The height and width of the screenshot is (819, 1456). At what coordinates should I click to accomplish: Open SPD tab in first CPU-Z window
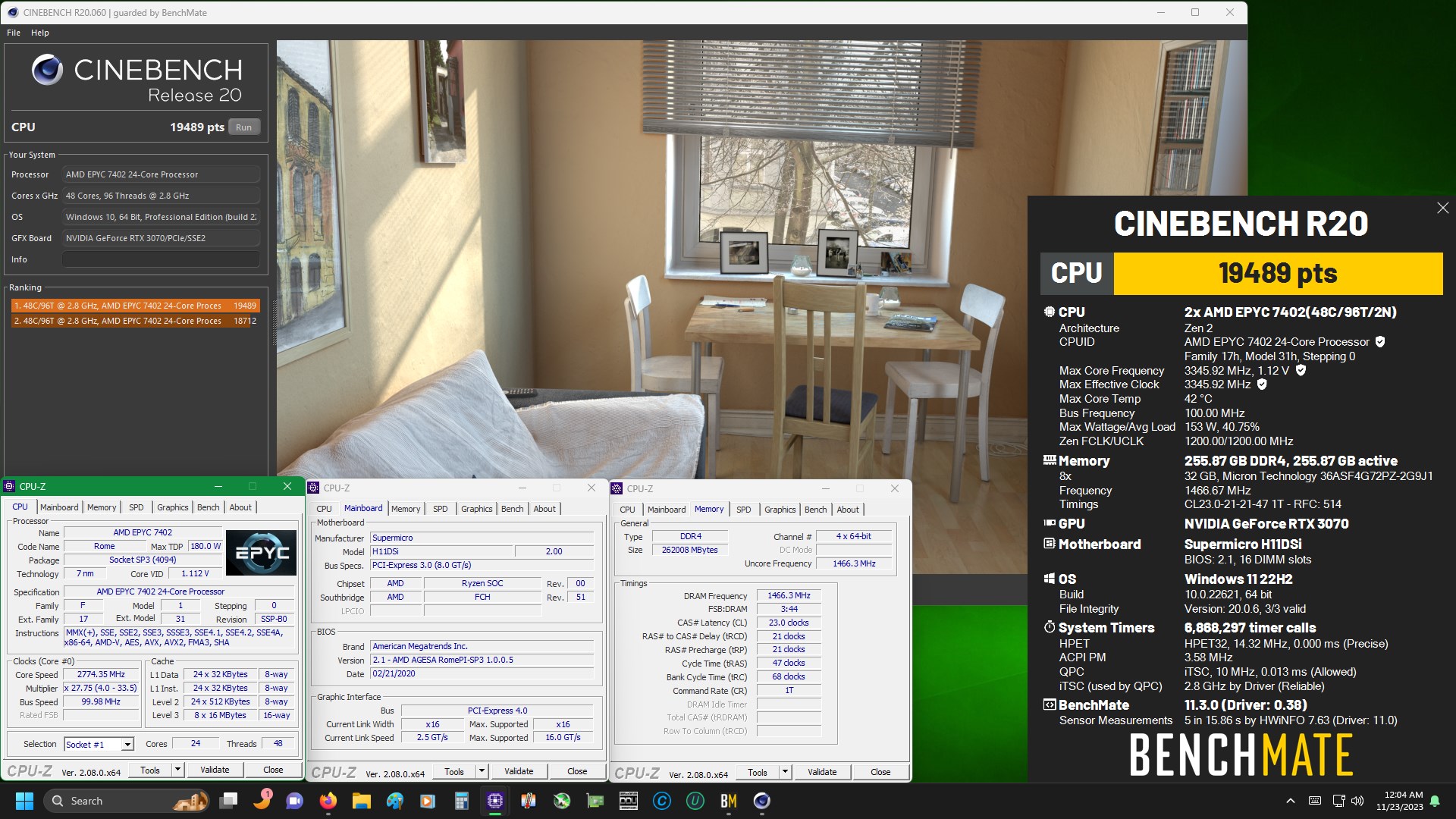pos(136,507)
